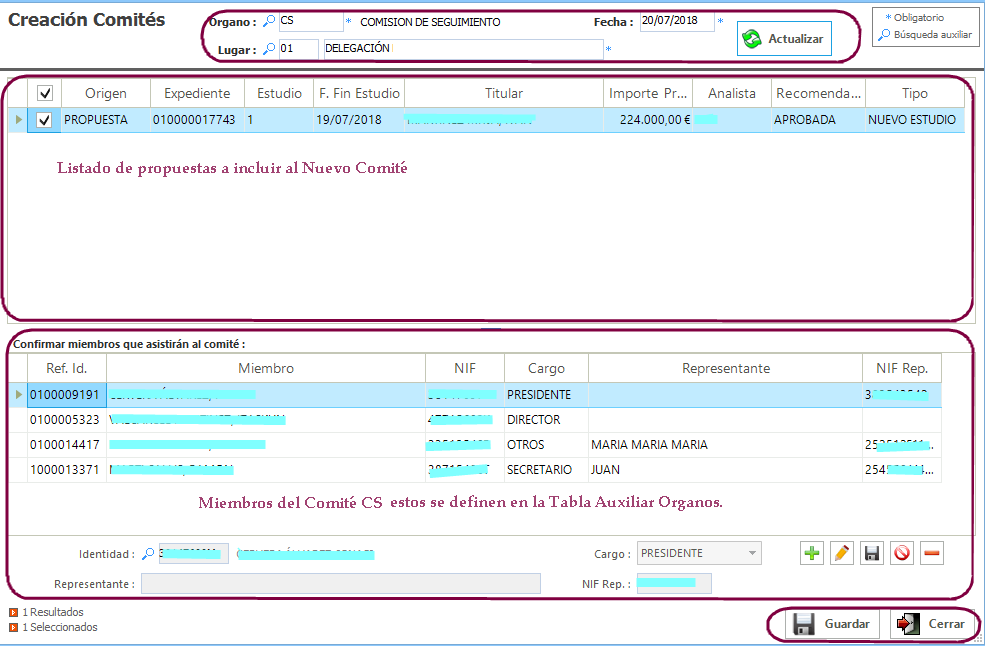This screenshot has width=985, height=646.
Task: Click the 0100009191 row selector arrow
Action: 18,395
